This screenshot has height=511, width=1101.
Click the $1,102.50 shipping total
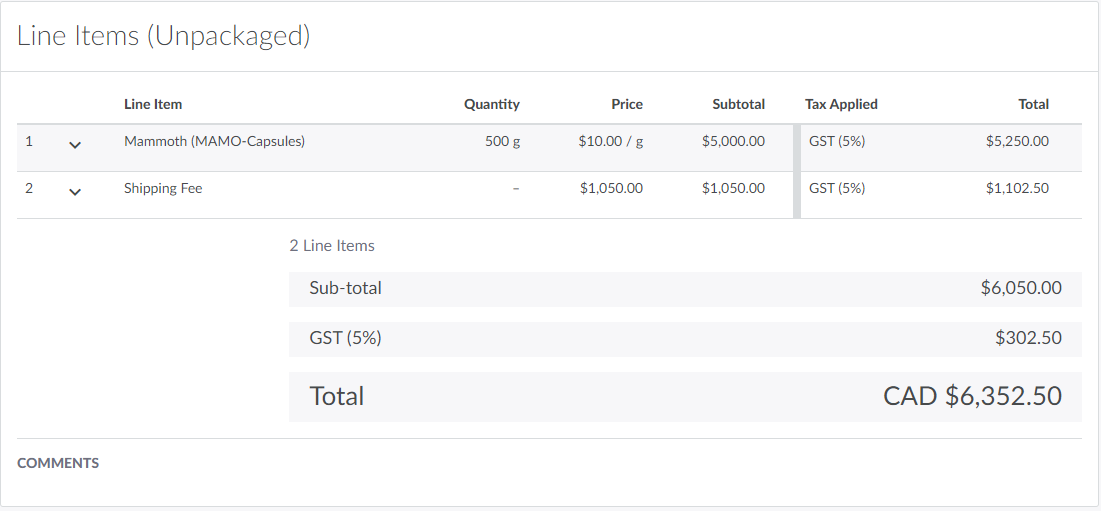tap(1017, 188)
